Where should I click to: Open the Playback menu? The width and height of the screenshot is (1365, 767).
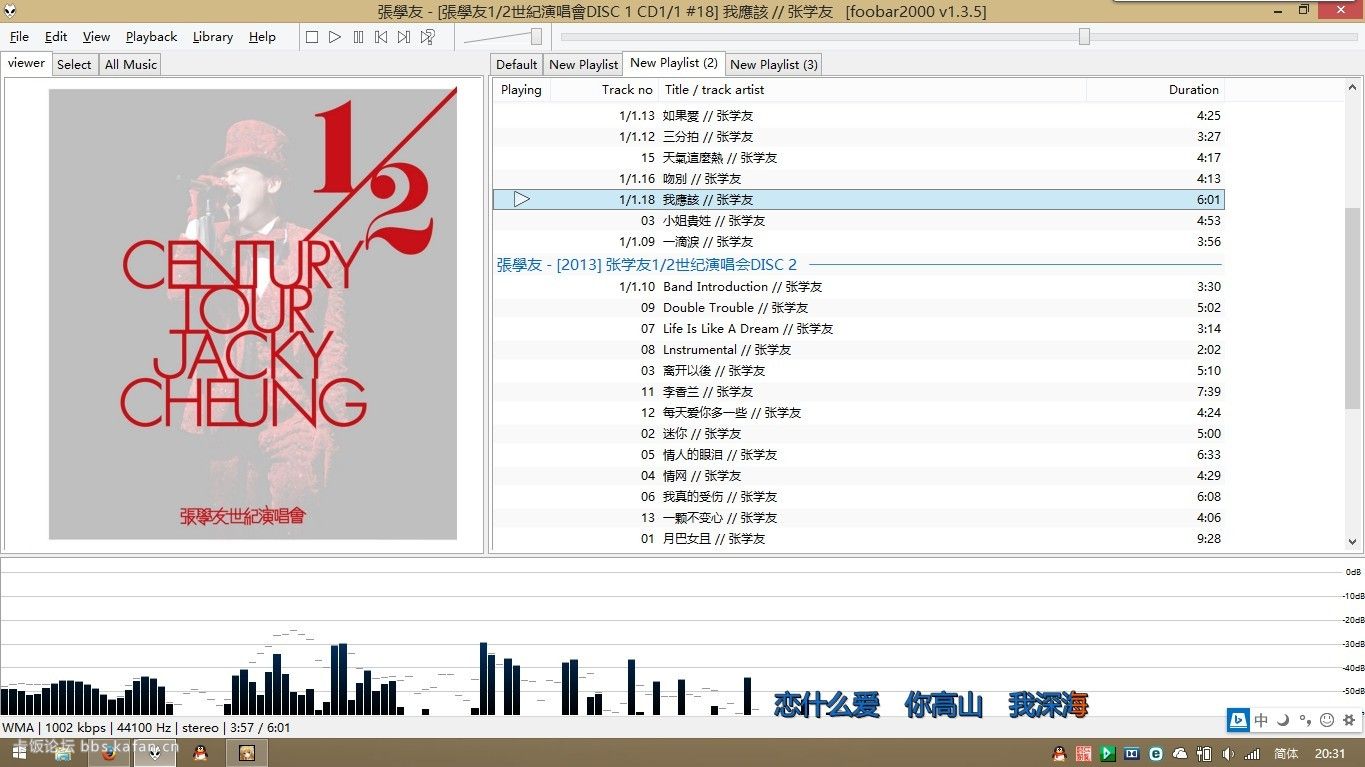151,37
